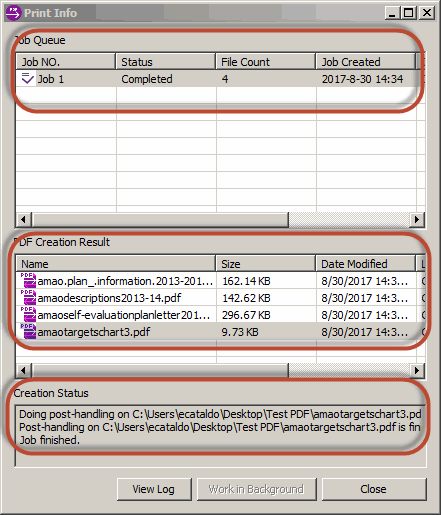Click the 2017-8-30 14:34 job created cell
The image size is (441, 515).
tap(362, 79)
